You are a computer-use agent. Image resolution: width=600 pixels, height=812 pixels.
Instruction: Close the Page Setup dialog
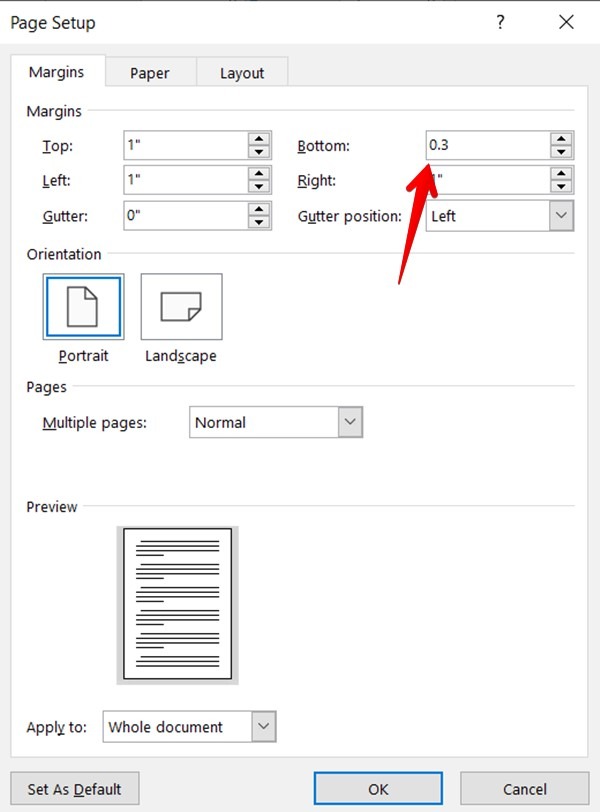coord(566,22)
